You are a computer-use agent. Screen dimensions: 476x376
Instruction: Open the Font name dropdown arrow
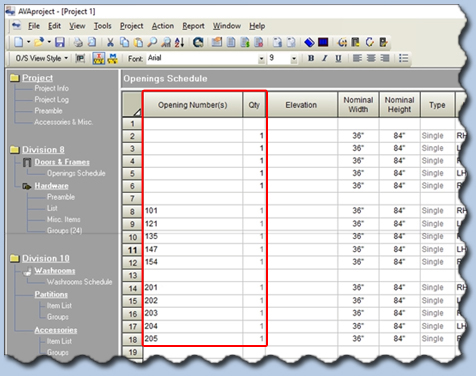[x=262, y=59]
